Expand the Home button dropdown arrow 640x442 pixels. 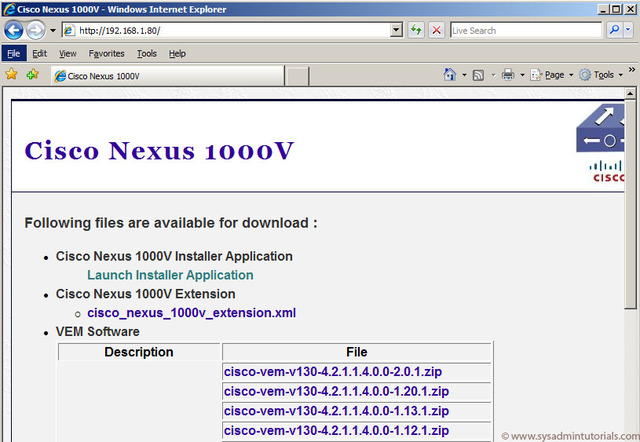(464, 75)
